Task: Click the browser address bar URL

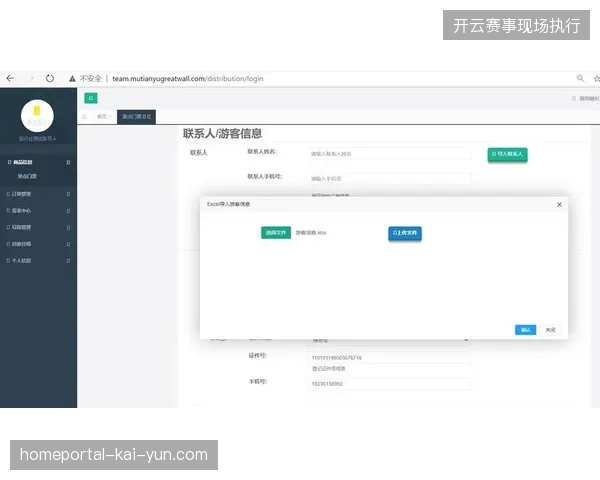Action: (188, 79)
